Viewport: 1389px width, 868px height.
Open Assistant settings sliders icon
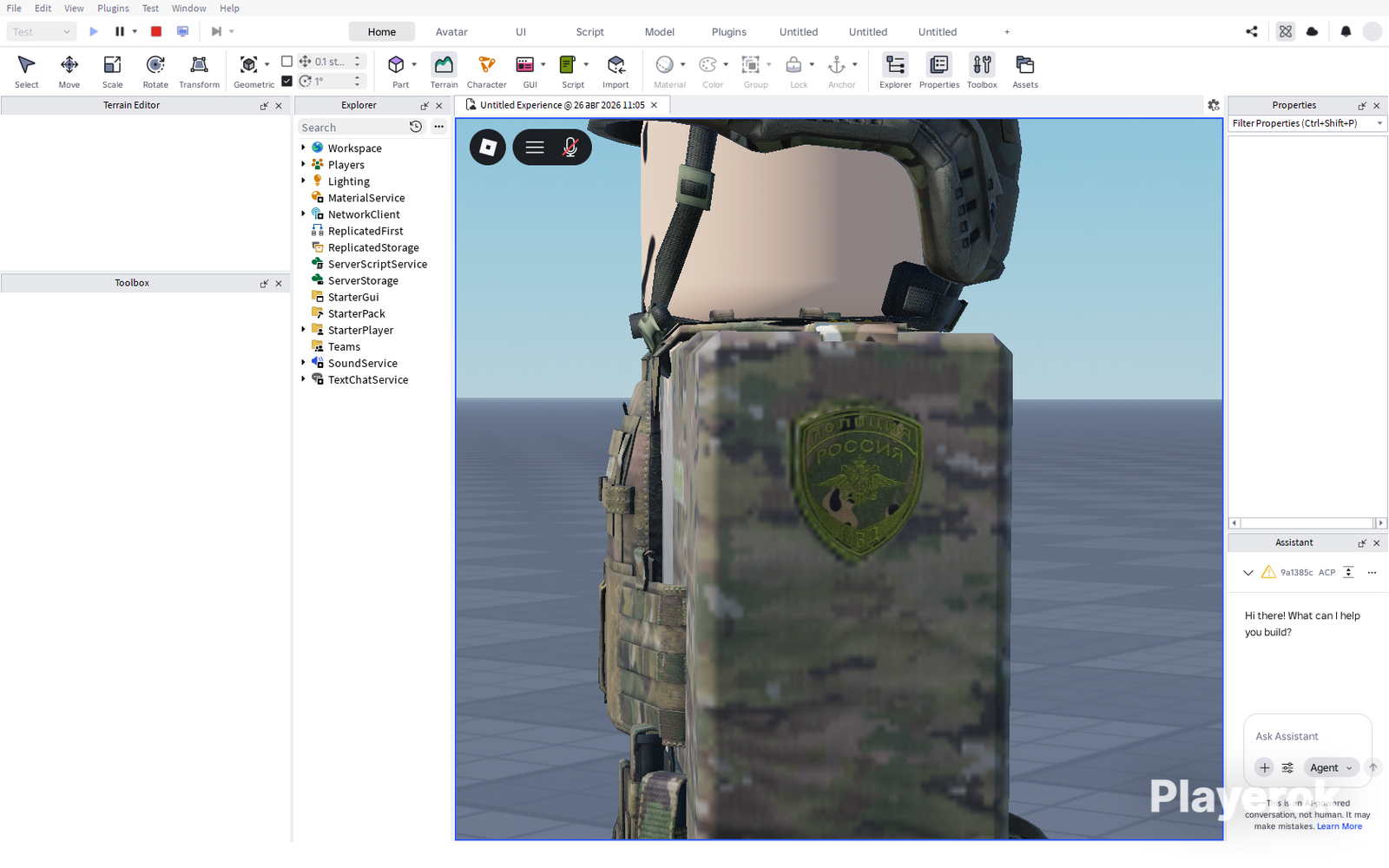click(1288, 767)
